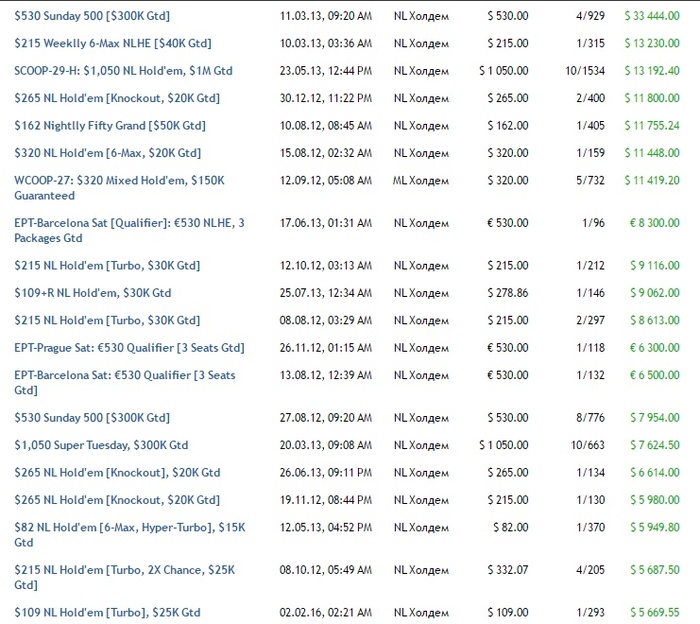Select the buy-in value $ 82.00
700x624 pixels.
coord(511,528)
